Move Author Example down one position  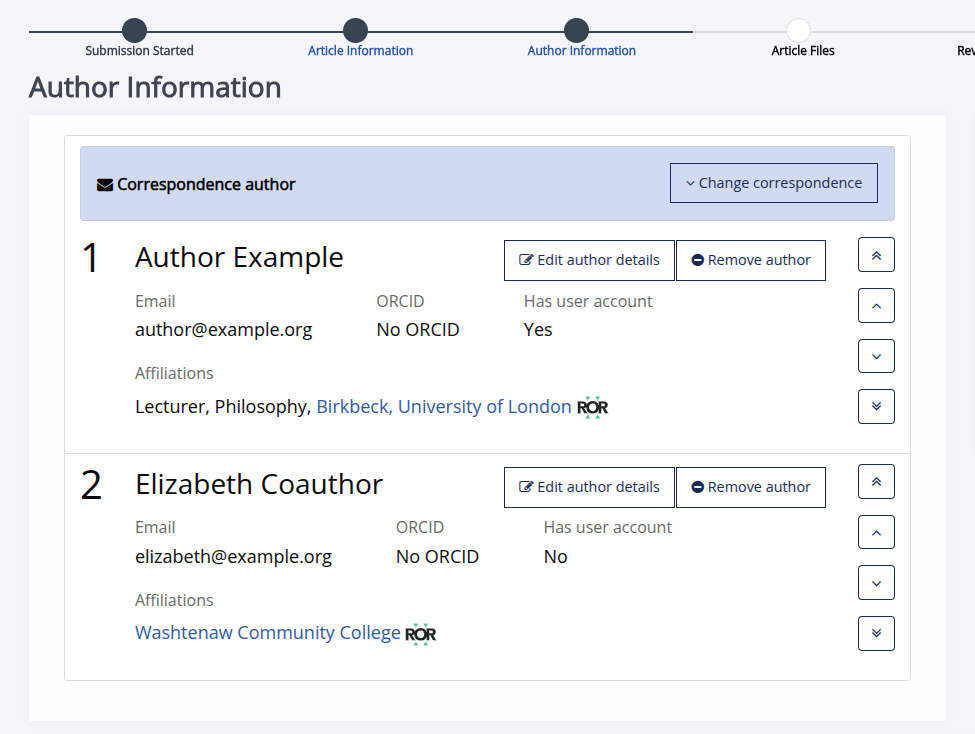pyautogui.click(x=876, y=356)
